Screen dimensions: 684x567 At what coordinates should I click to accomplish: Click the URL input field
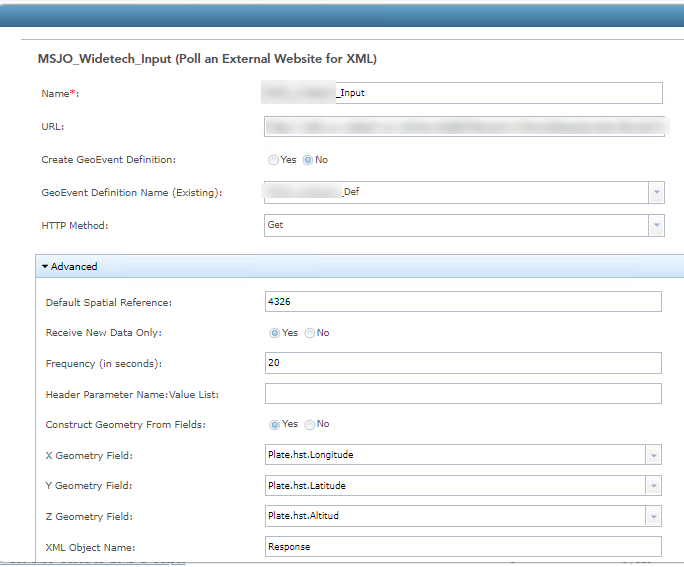(464, 126)
